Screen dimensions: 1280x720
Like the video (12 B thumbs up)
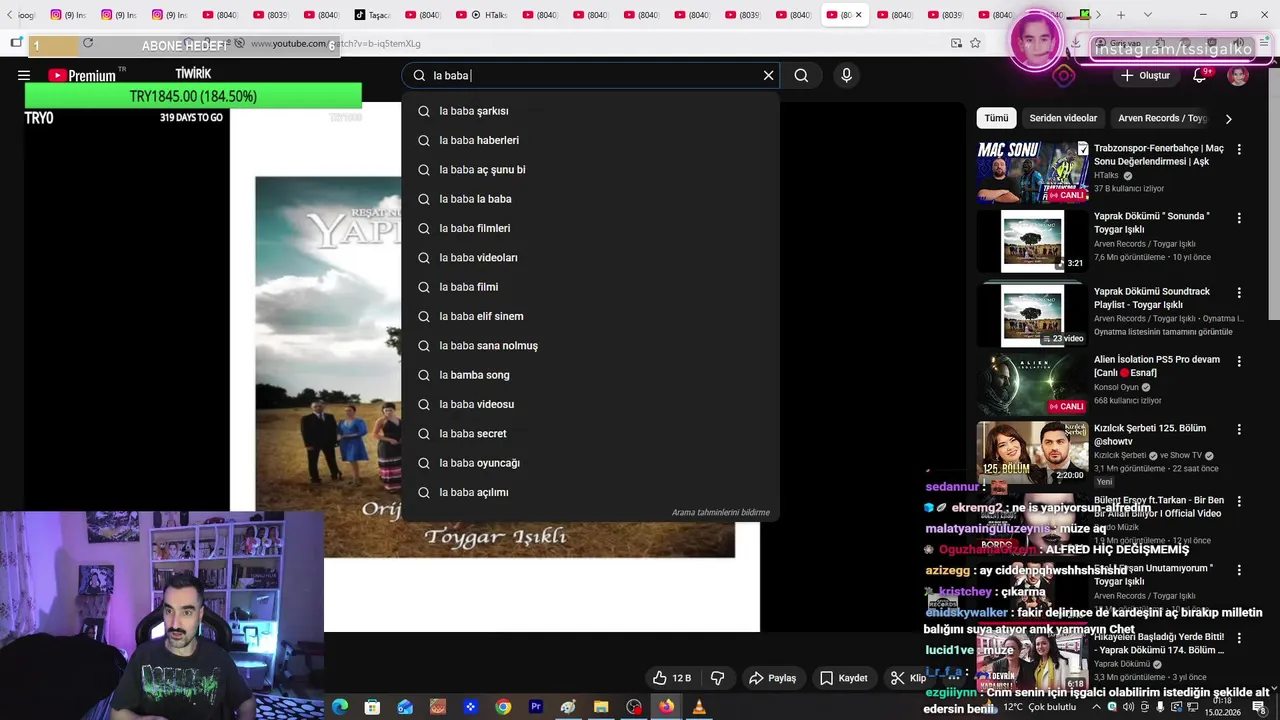point(671,678)
